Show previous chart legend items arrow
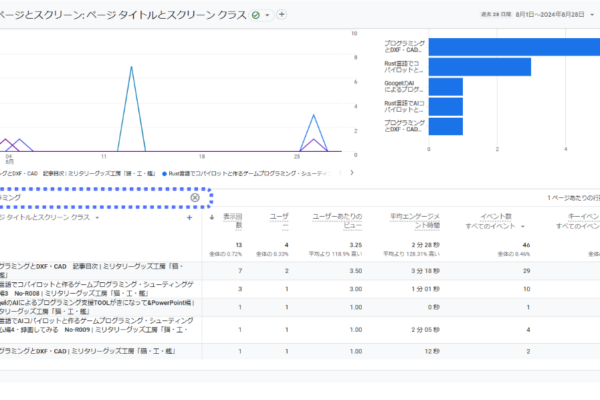 point(340,173)
